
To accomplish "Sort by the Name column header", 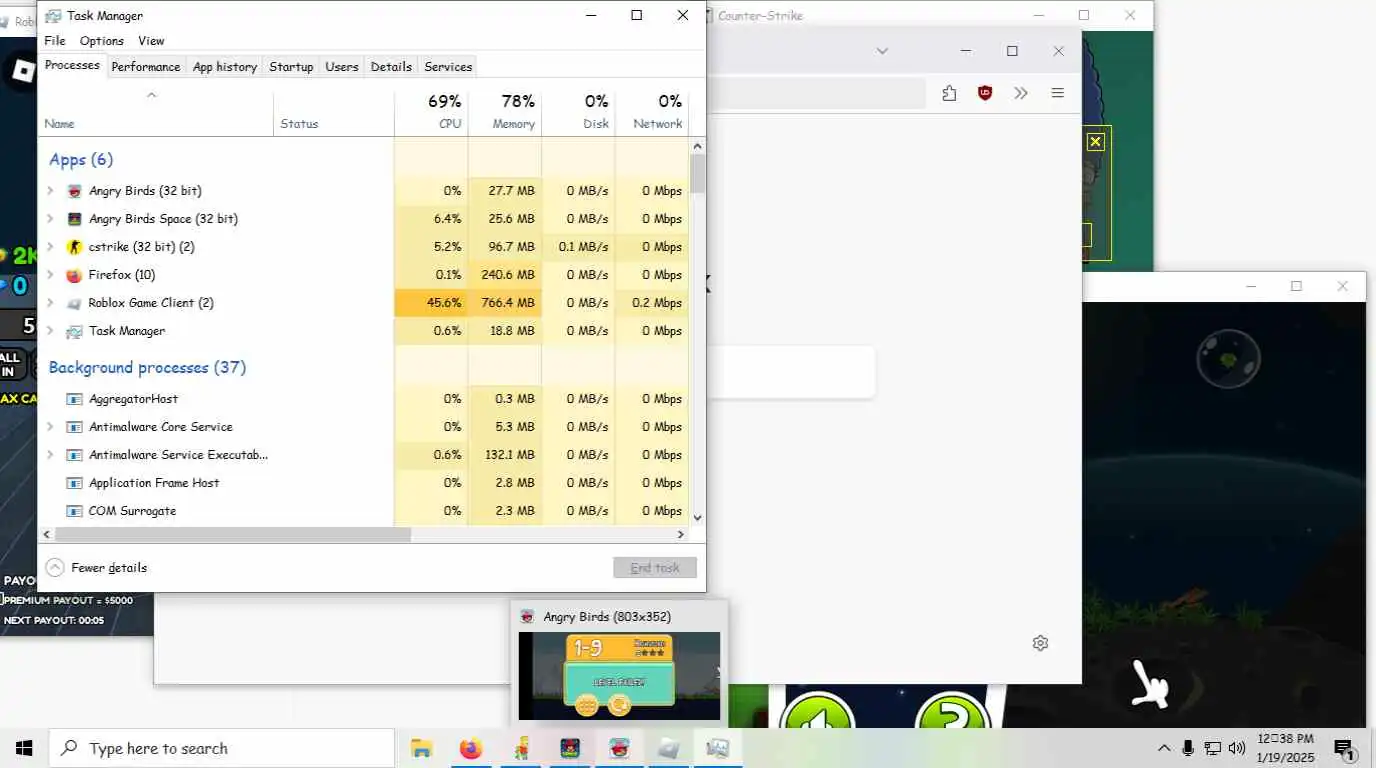I will (156, 112).
